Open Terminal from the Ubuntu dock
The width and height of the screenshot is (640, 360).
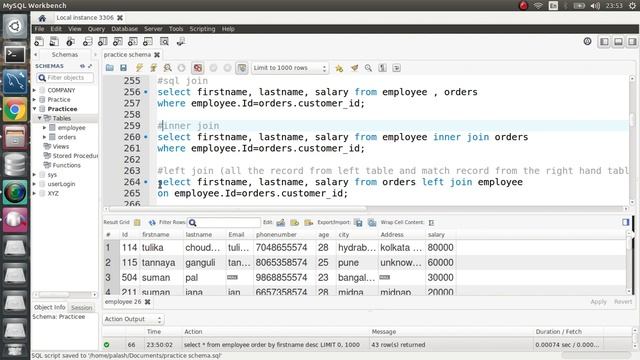(15, 54)
